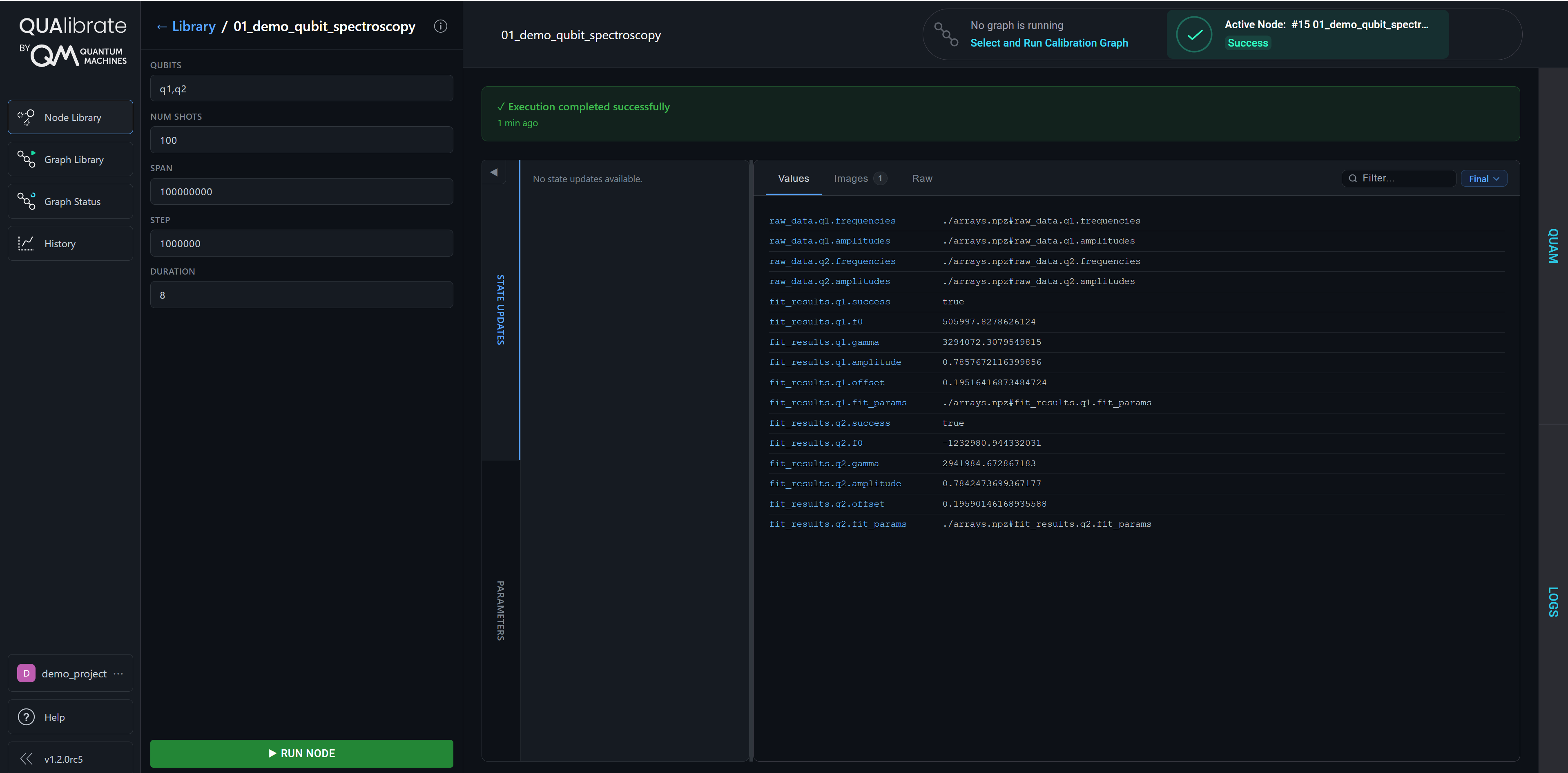Click the calibration graph status icon
1568x773 pixels.
946,34
